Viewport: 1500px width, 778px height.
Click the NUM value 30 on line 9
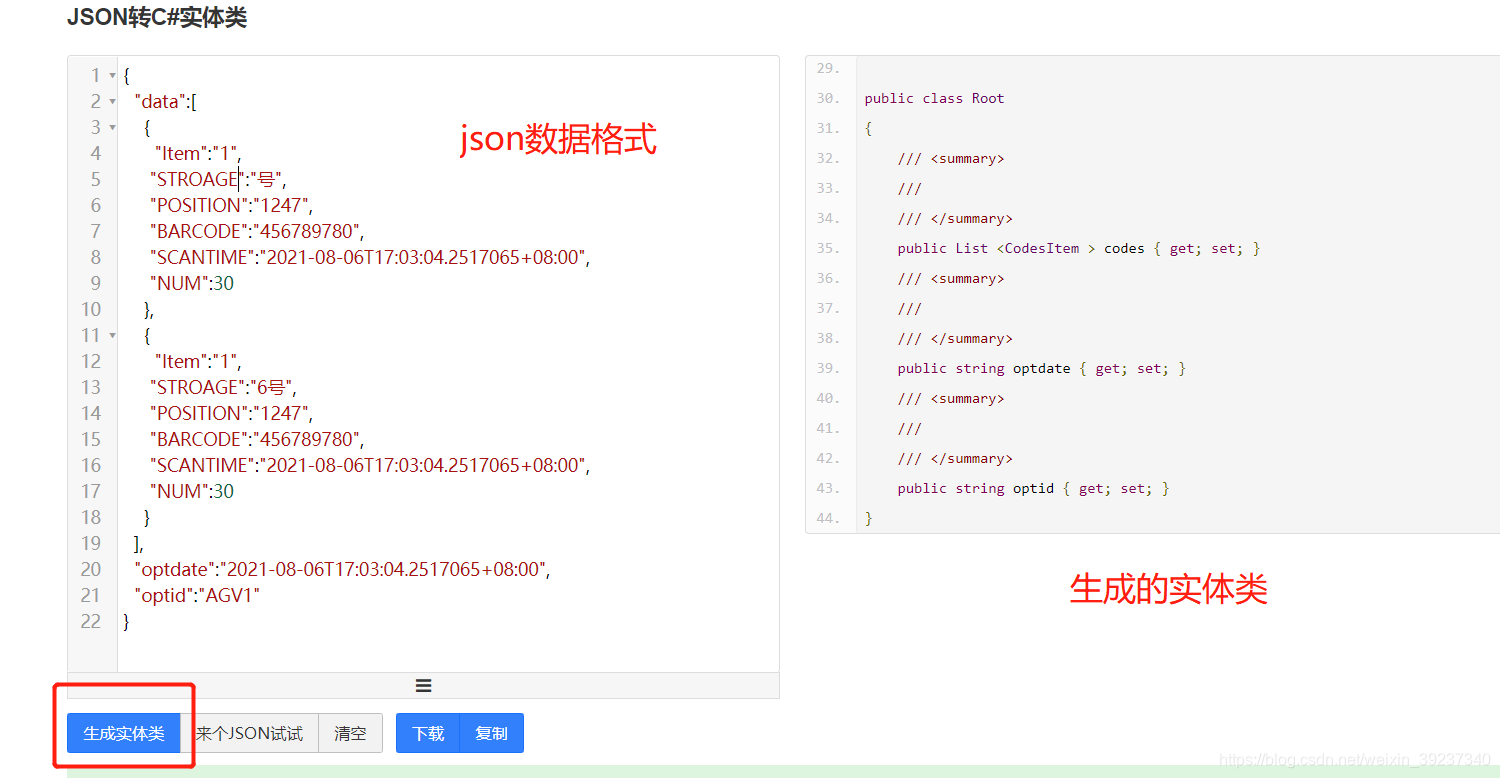click(x=226, y=283)
